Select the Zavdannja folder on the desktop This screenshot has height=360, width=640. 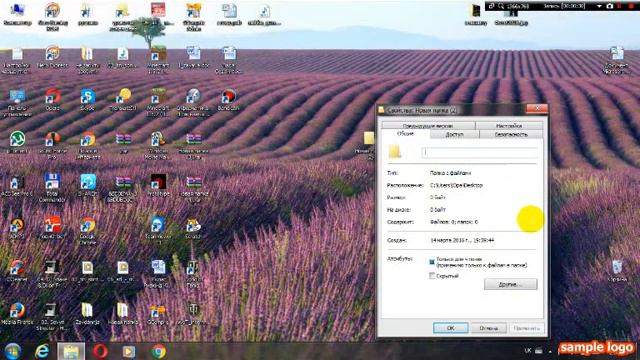pyautogui.click(x=87, y=314)
